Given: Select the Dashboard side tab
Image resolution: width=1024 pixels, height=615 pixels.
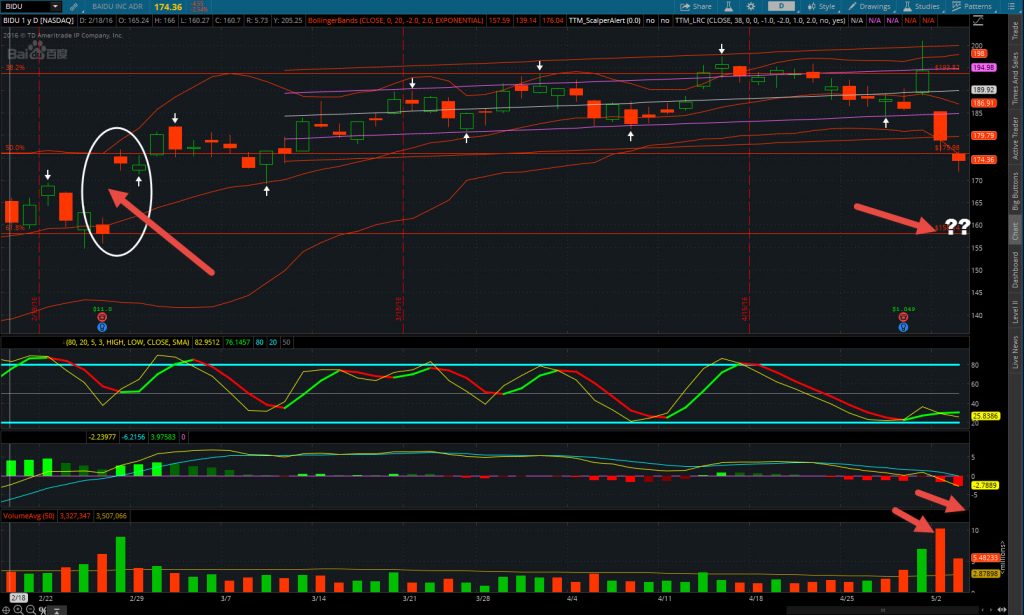Looking at the screenshot, I should [1016, 270].
